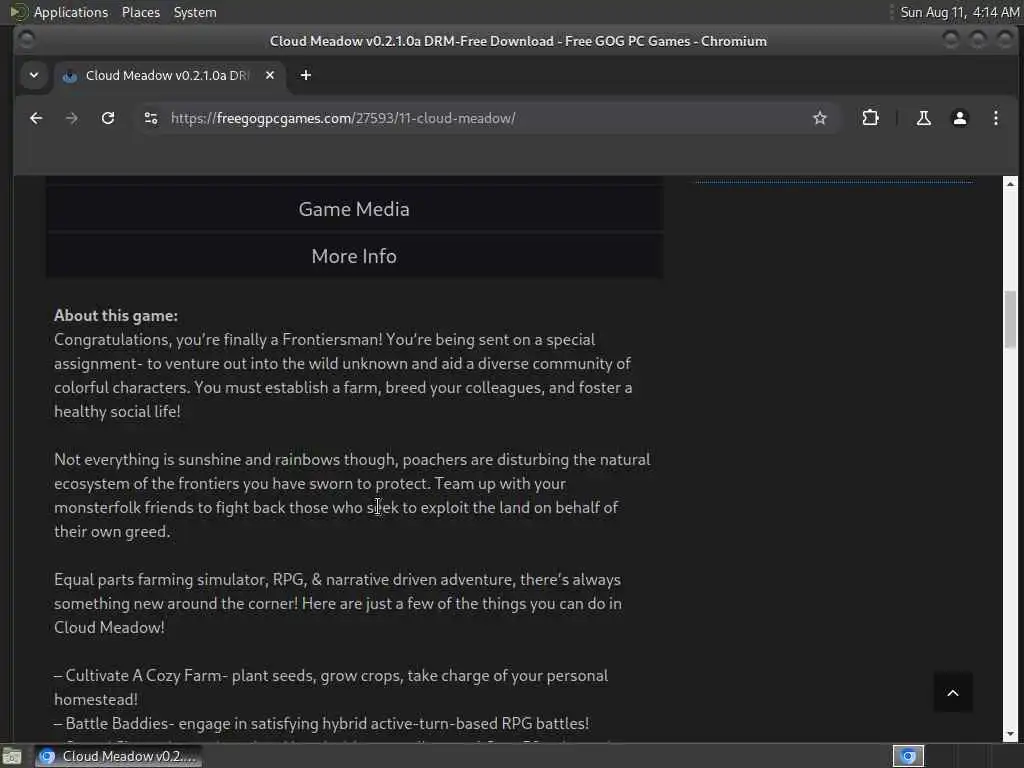1024x768 pixels.
Task: Click the forward navigation arrow
Action: pos(72,118)
